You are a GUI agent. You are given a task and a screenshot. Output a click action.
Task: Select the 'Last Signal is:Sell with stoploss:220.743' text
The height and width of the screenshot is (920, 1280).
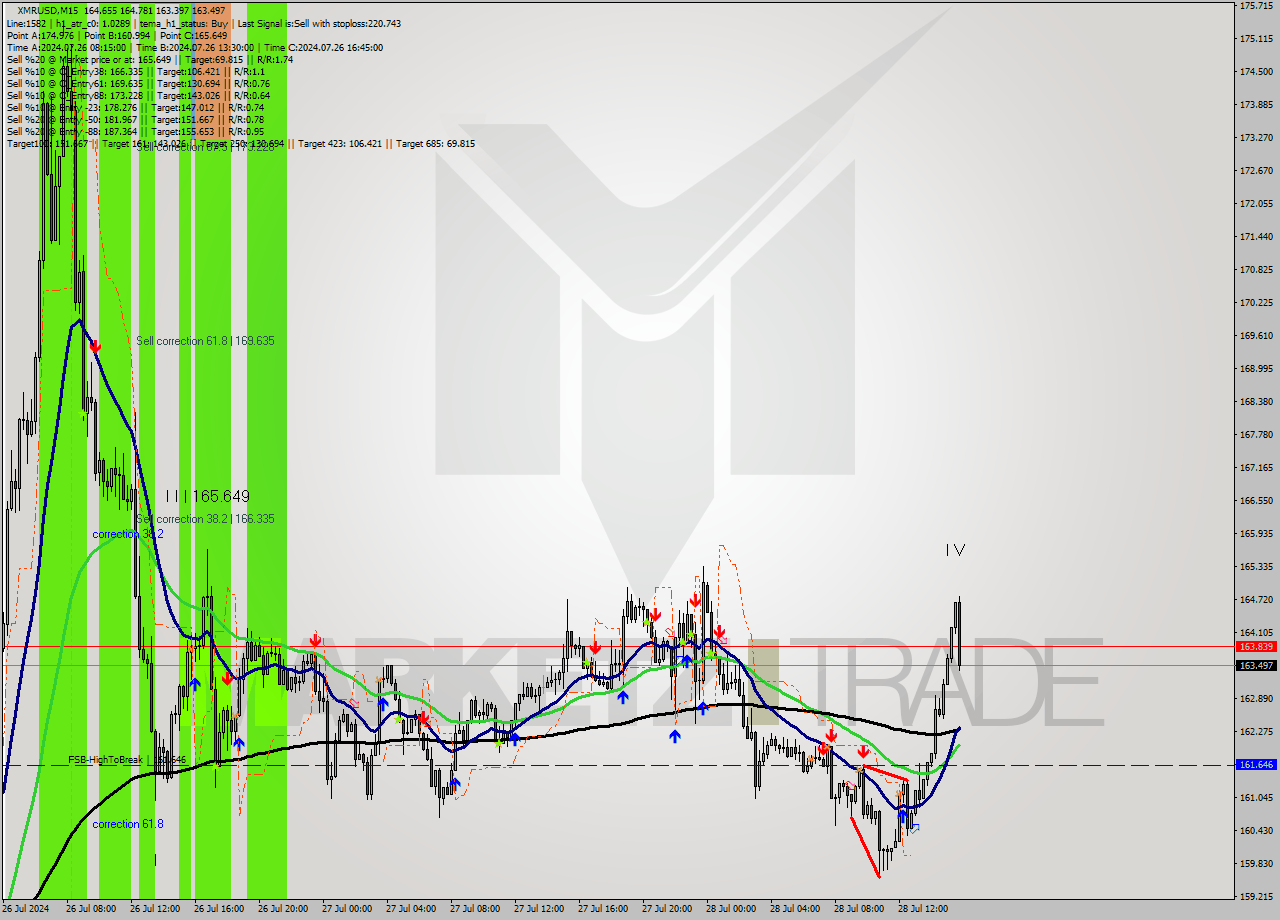pyautogui.click(x=318, y=23)
